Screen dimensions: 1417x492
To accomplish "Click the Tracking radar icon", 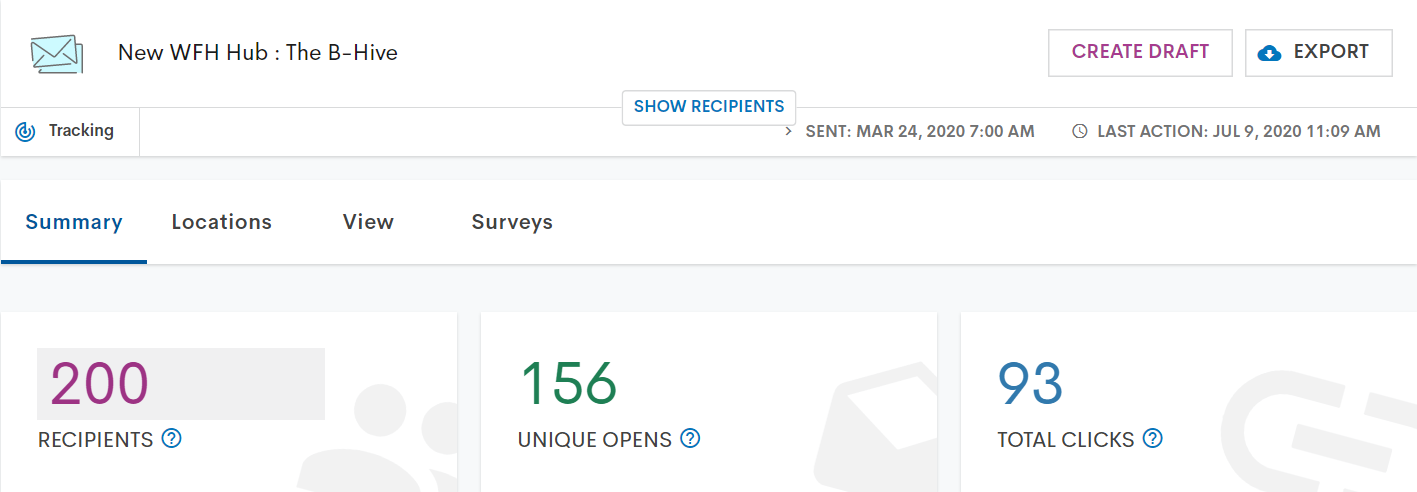I will click(26, 131).
